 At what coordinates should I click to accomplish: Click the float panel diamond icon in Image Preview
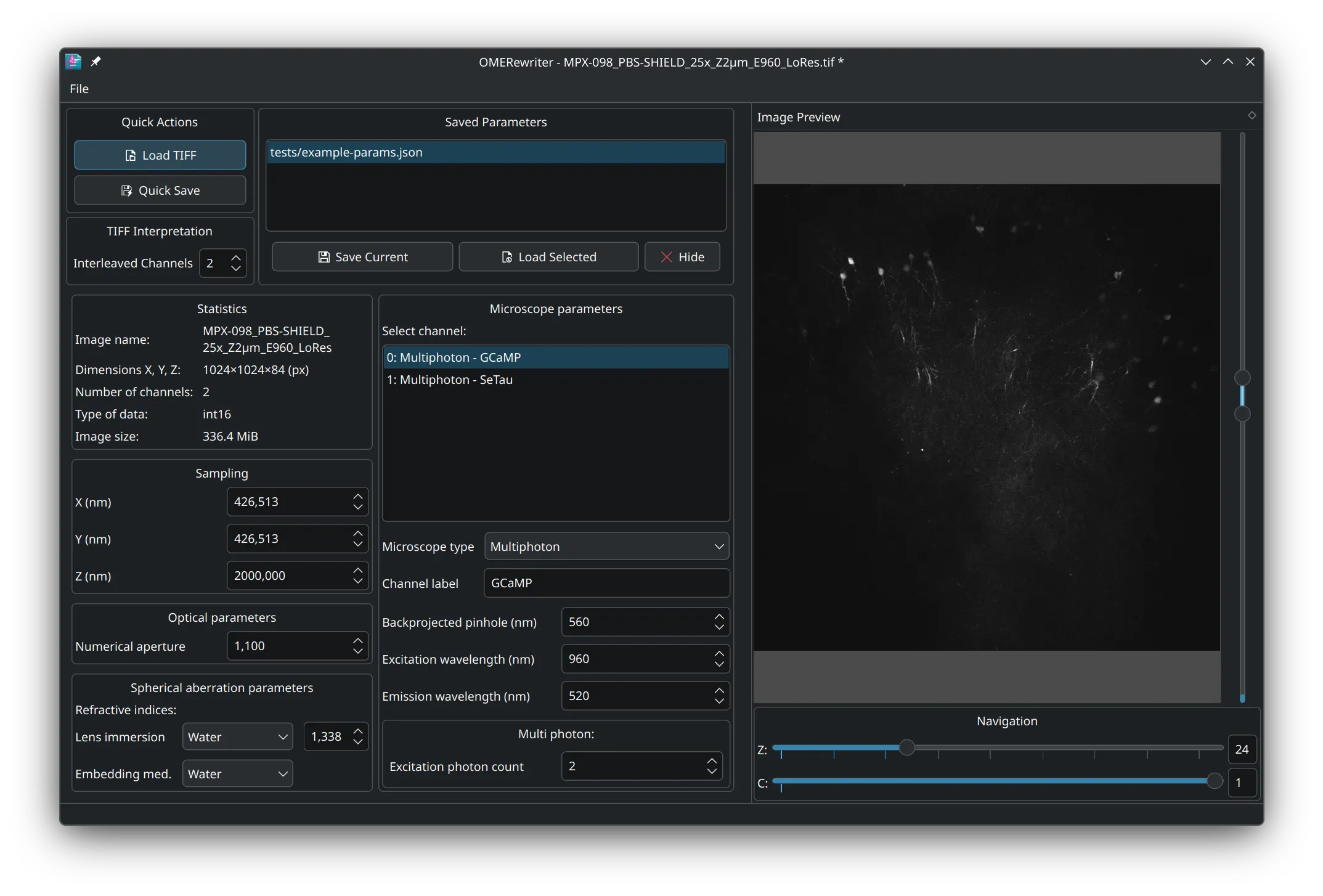click(1252, 115)
